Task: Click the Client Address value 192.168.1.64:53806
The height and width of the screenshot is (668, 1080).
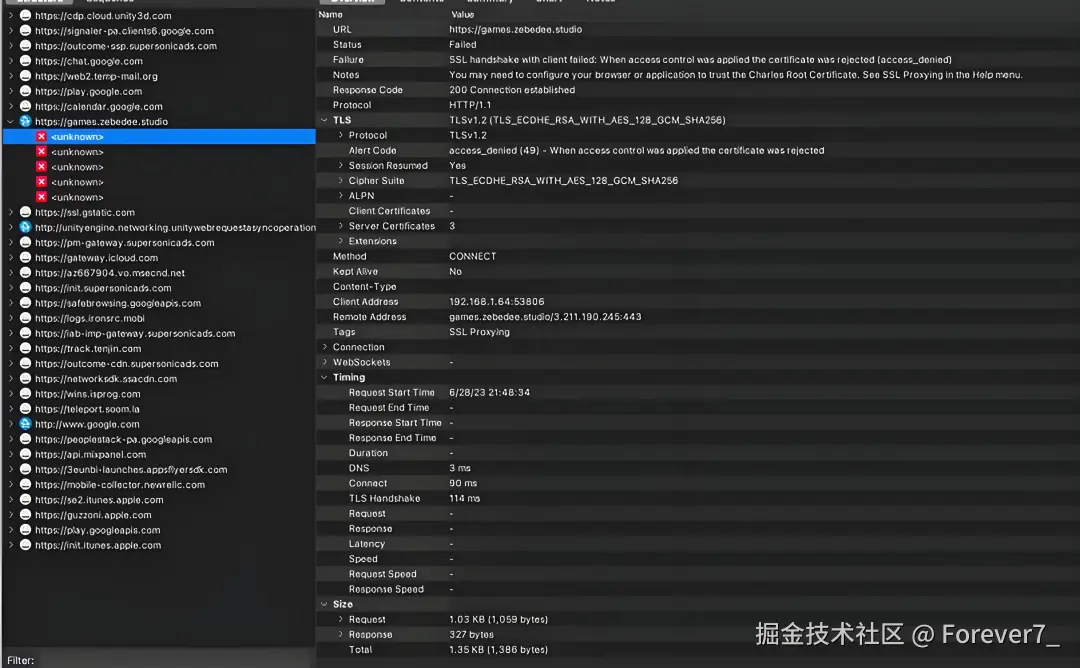Action: pos(497,302)
